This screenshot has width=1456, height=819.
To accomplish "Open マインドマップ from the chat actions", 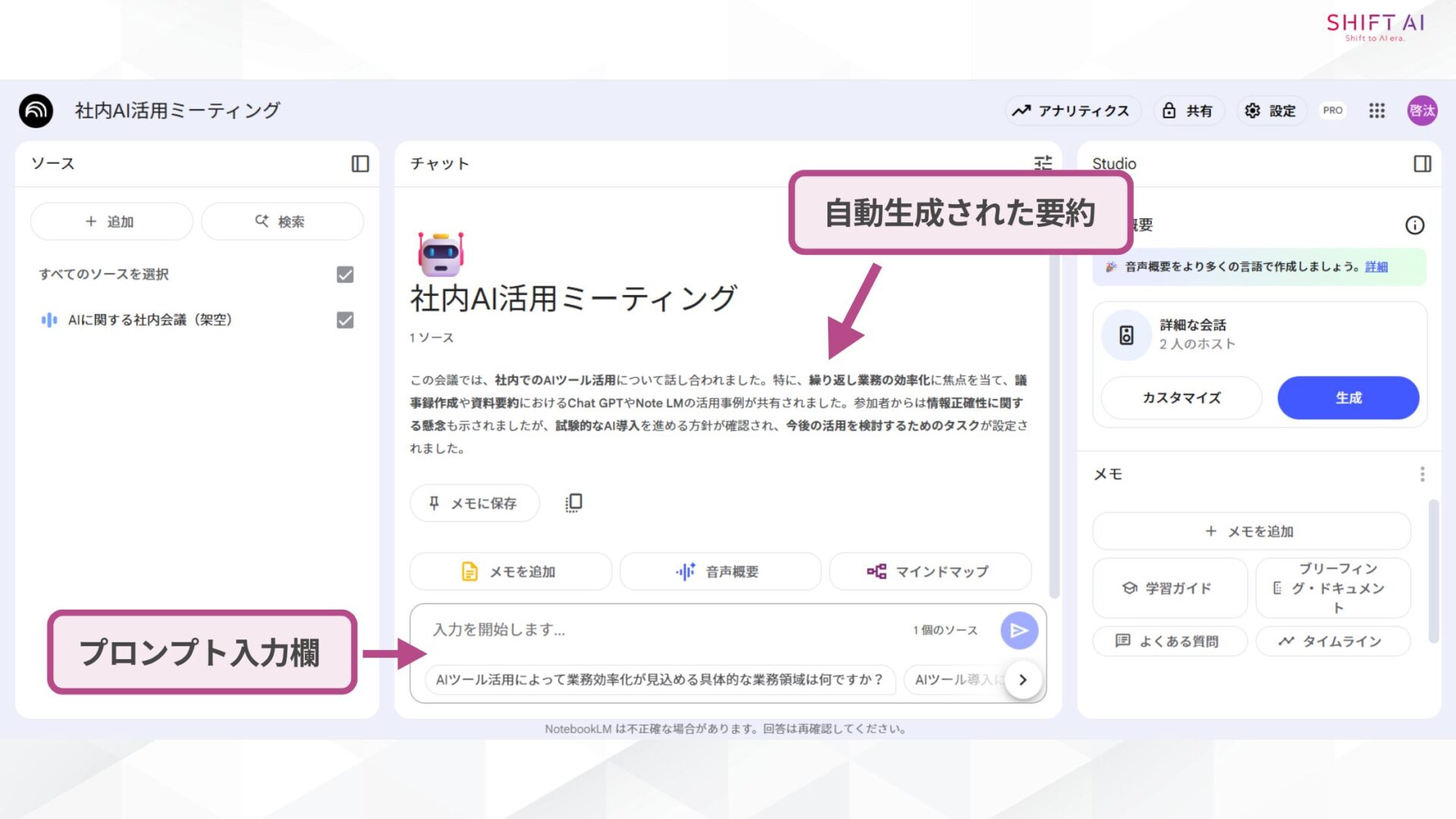I will pos(930,571).
